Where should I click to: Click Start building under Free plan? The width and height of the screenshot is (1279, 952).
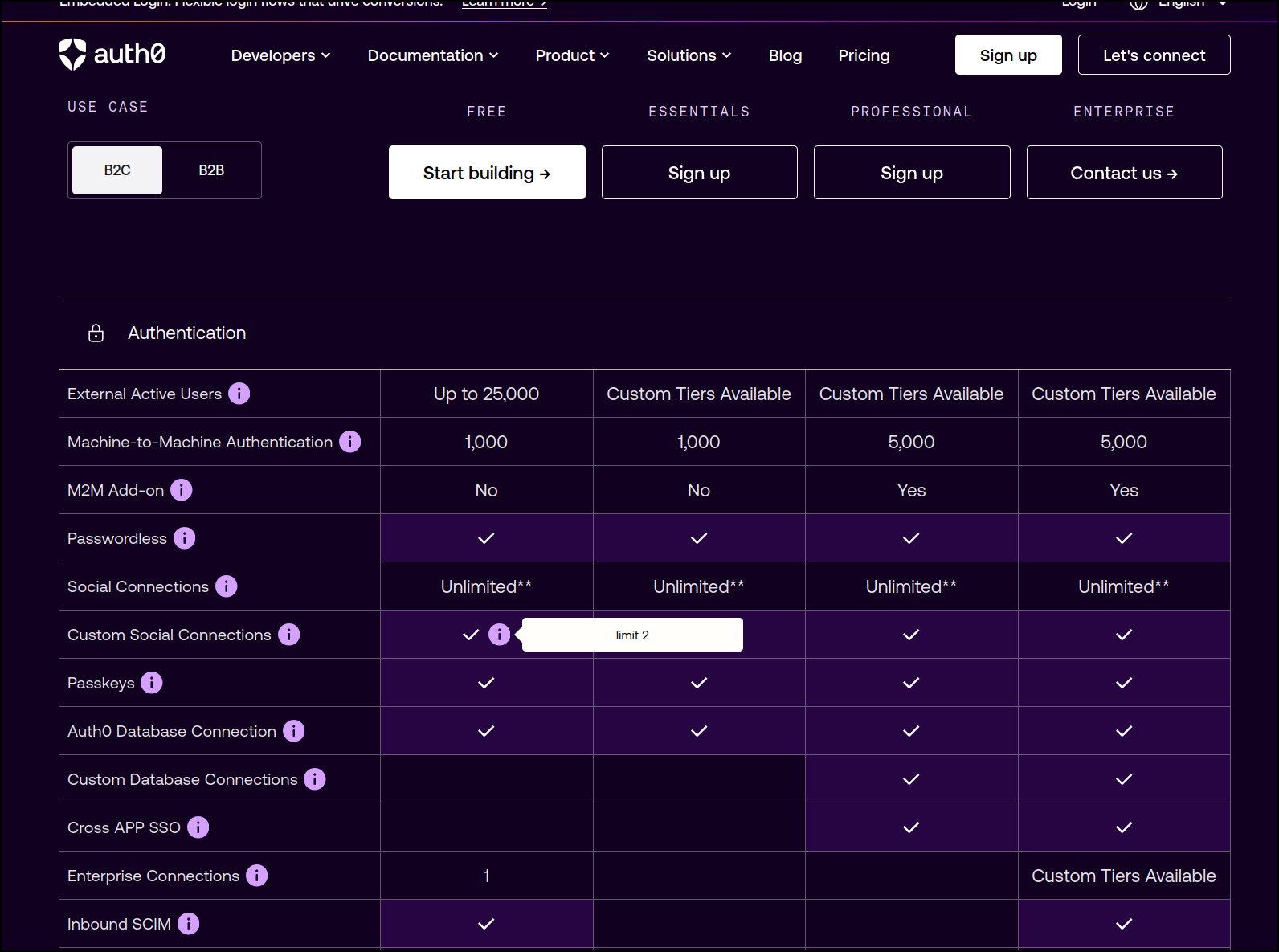(487, 173)
